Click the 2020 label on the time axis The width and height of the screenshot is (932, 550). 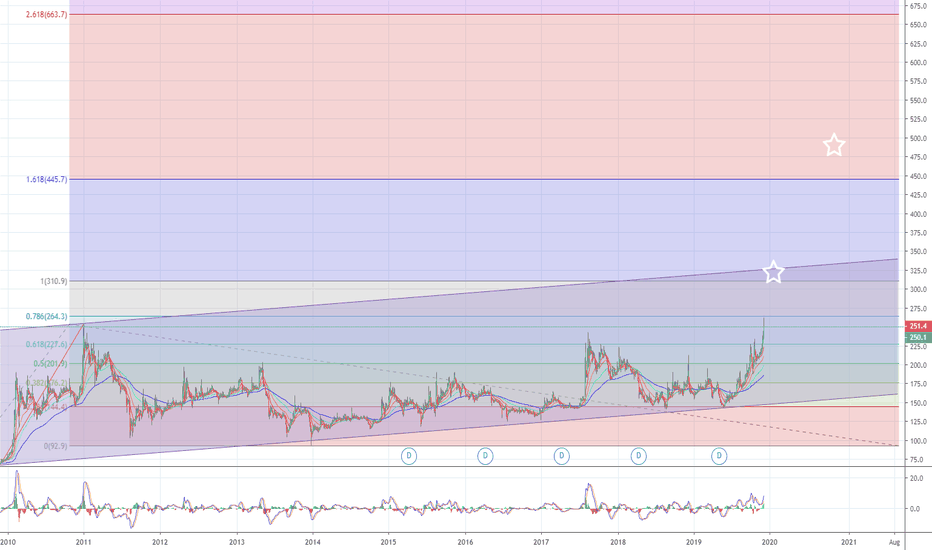coord(770,542)
